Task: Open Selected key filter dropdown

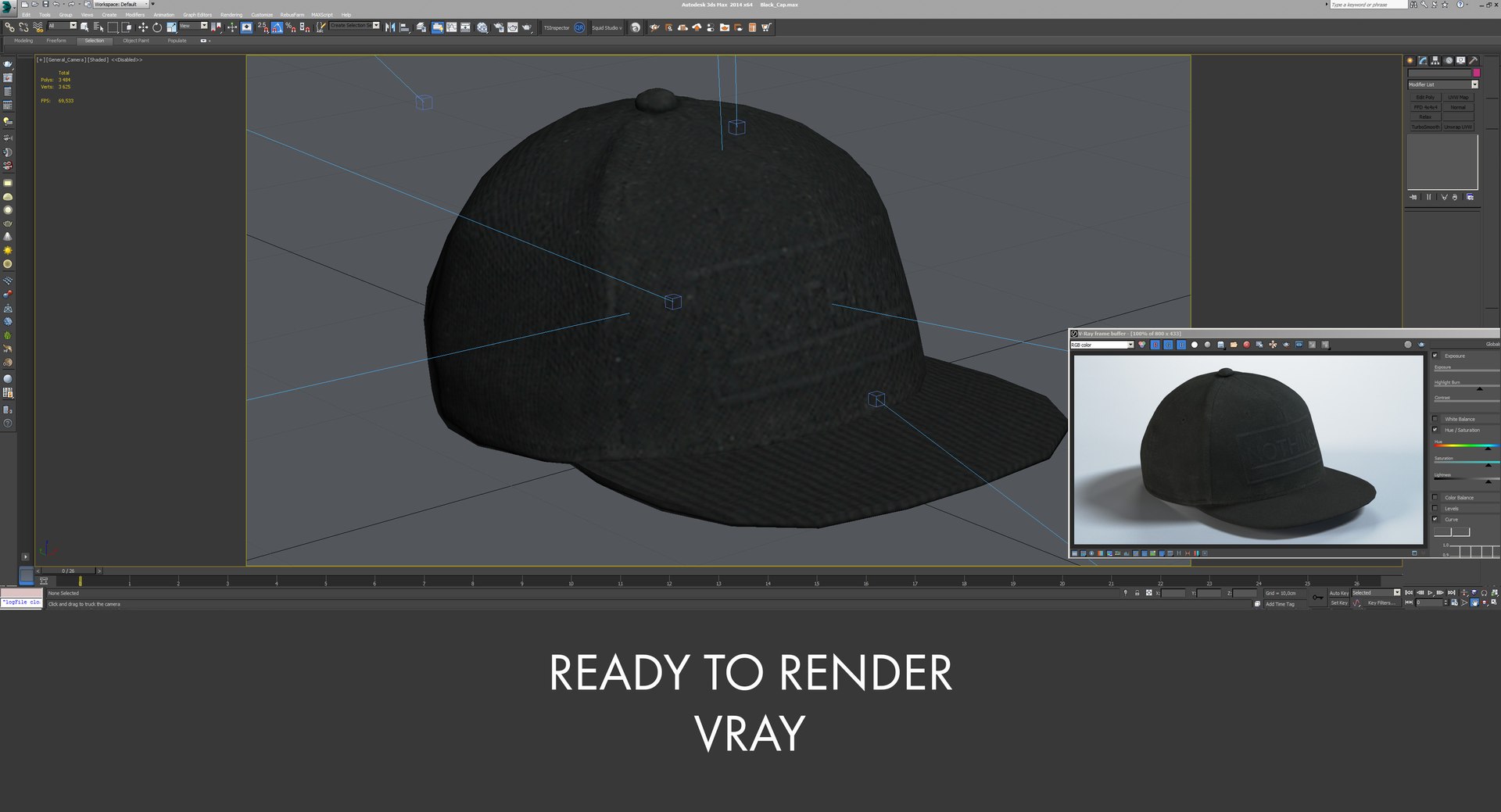Action: click(x=1377, y=593)
